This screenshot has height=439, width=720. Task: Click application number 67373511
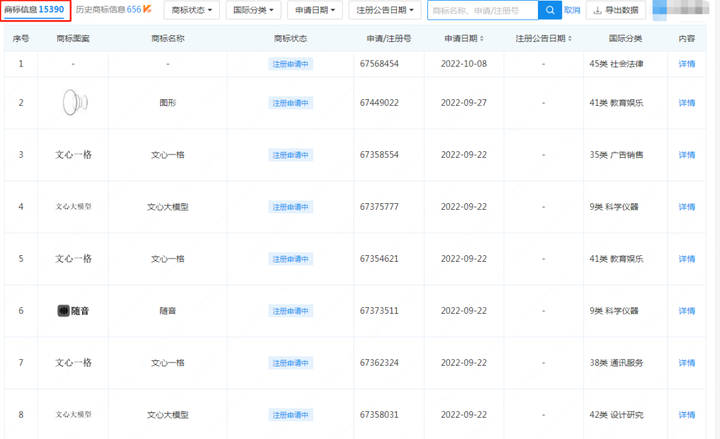(x=379, y=311)
